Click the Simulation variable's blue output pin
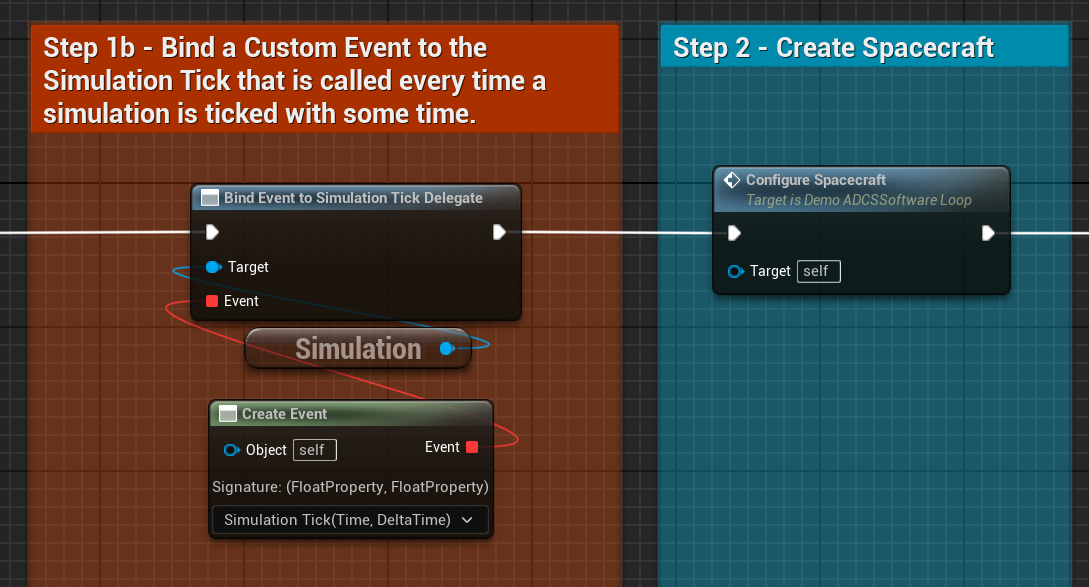This screenshot has width=1089, height=587. (447, 348)
